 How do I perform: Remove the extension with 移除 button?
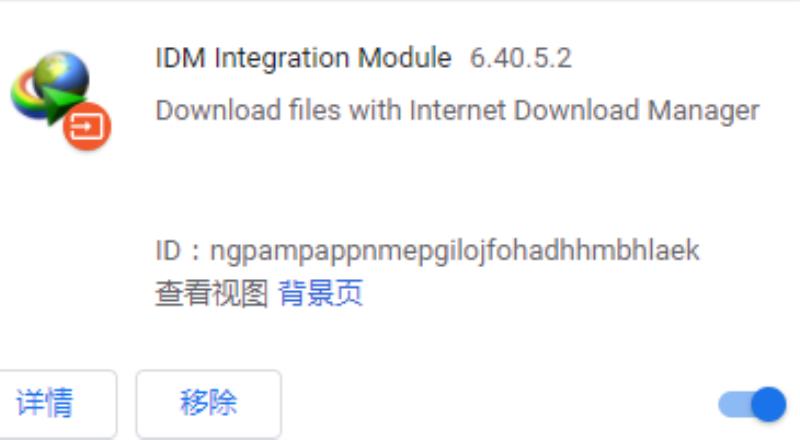pos(209,403)
